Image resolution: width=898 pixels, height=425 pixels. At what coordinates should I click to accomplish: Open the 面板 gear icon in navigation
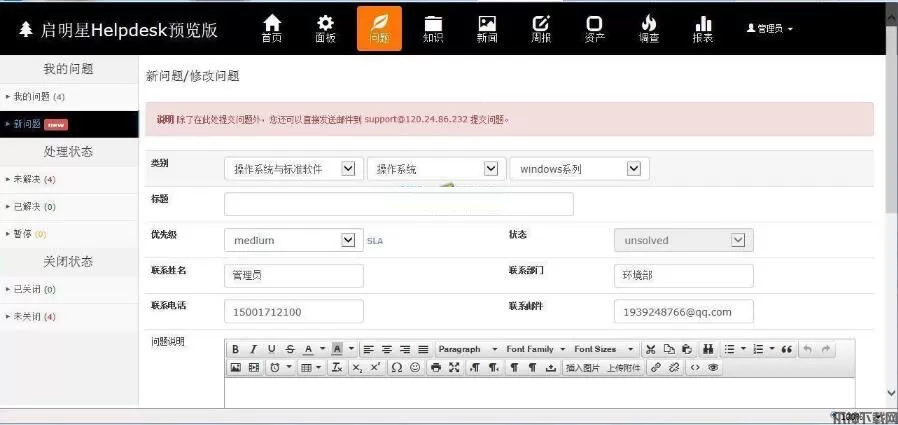[325, 28]
